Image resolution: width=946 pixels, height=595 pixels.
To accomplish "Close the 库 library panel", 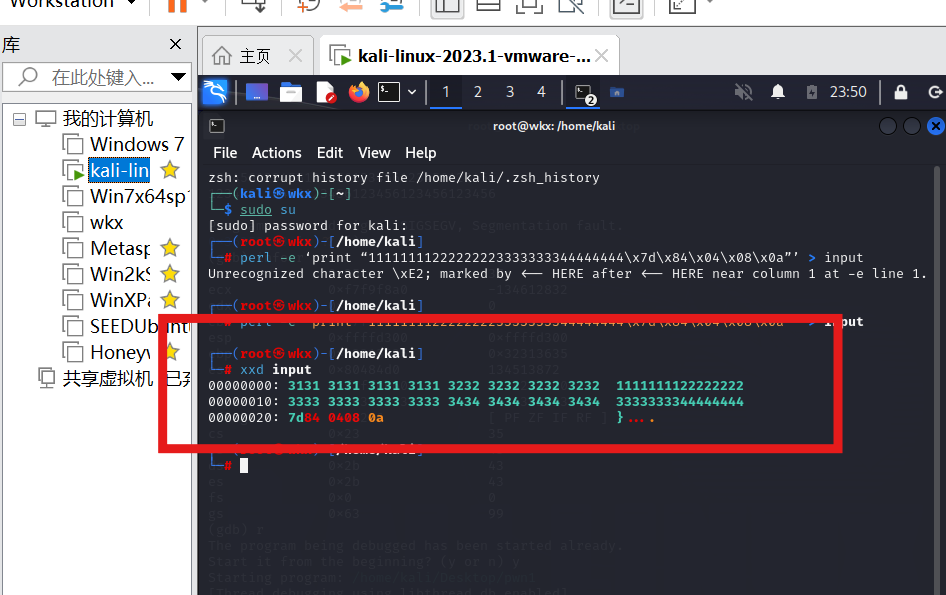I will (176, 44).
